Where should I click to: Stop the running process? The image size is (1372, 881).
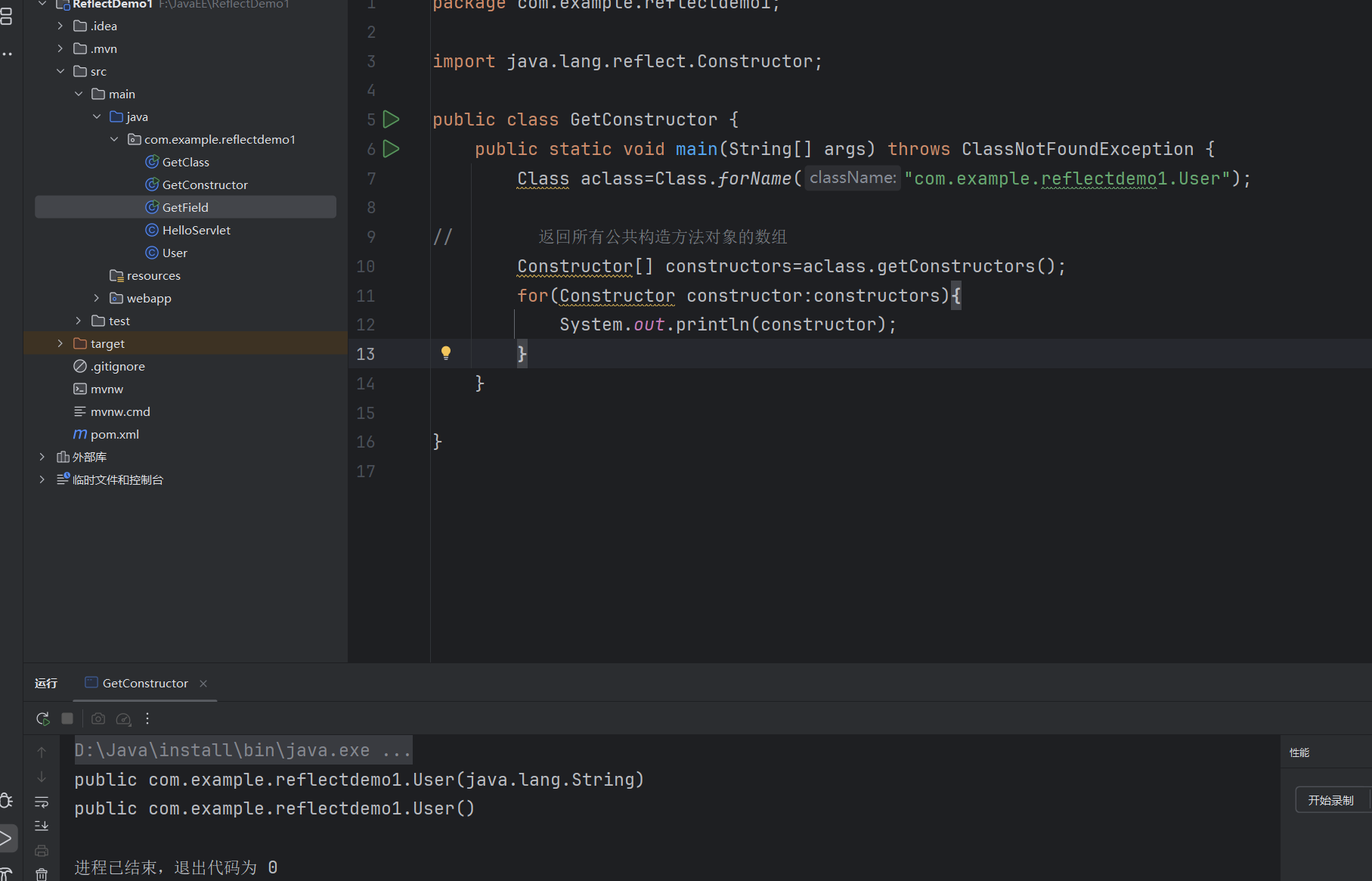tap(67, 718)
